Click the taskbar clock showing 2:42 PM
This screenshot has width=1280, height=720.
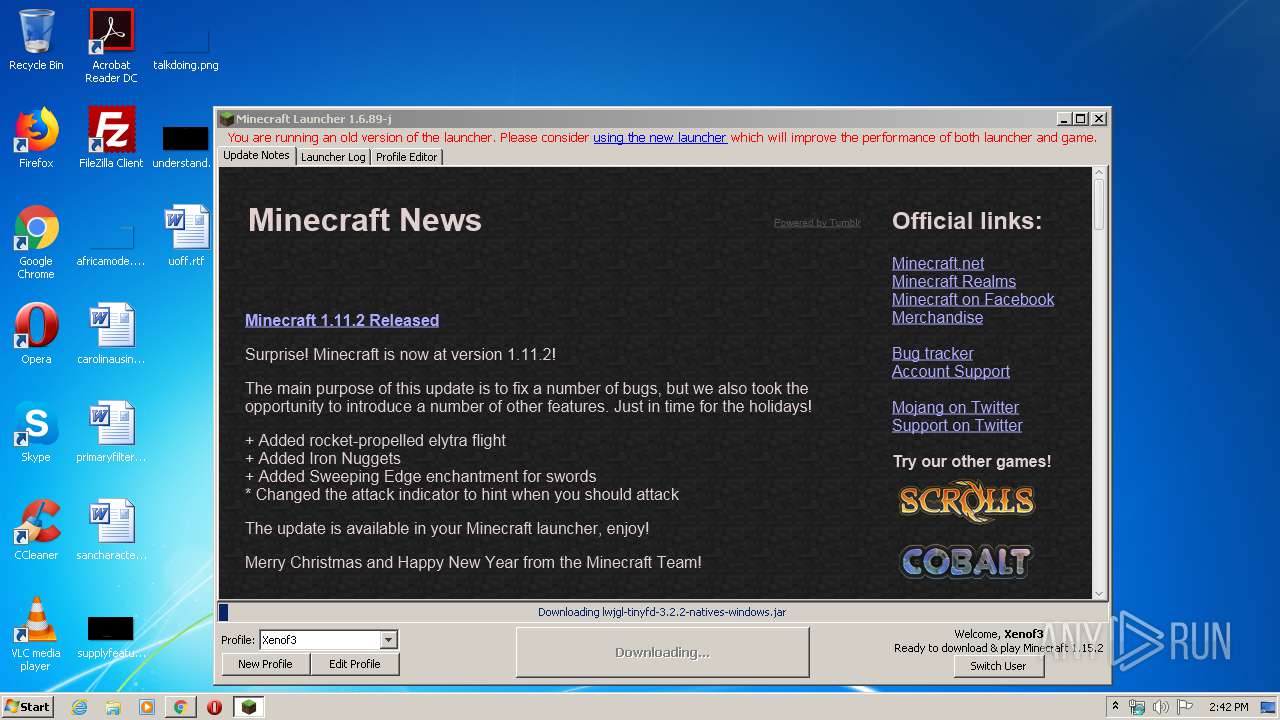click(x=1228, y=707)
